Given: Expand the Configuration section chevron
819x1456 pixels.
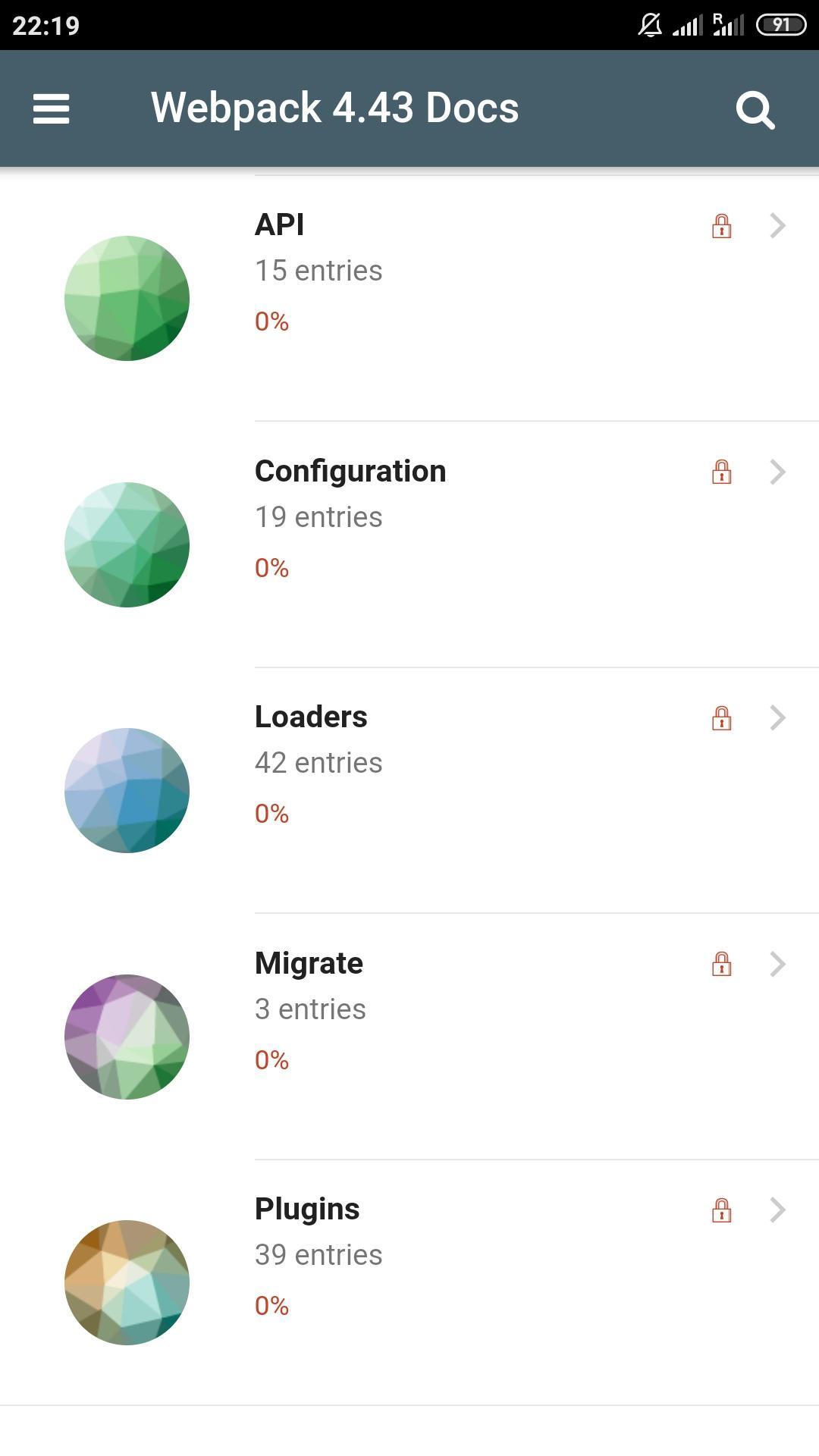Looking at the screenshot, I should pos(777,472).
